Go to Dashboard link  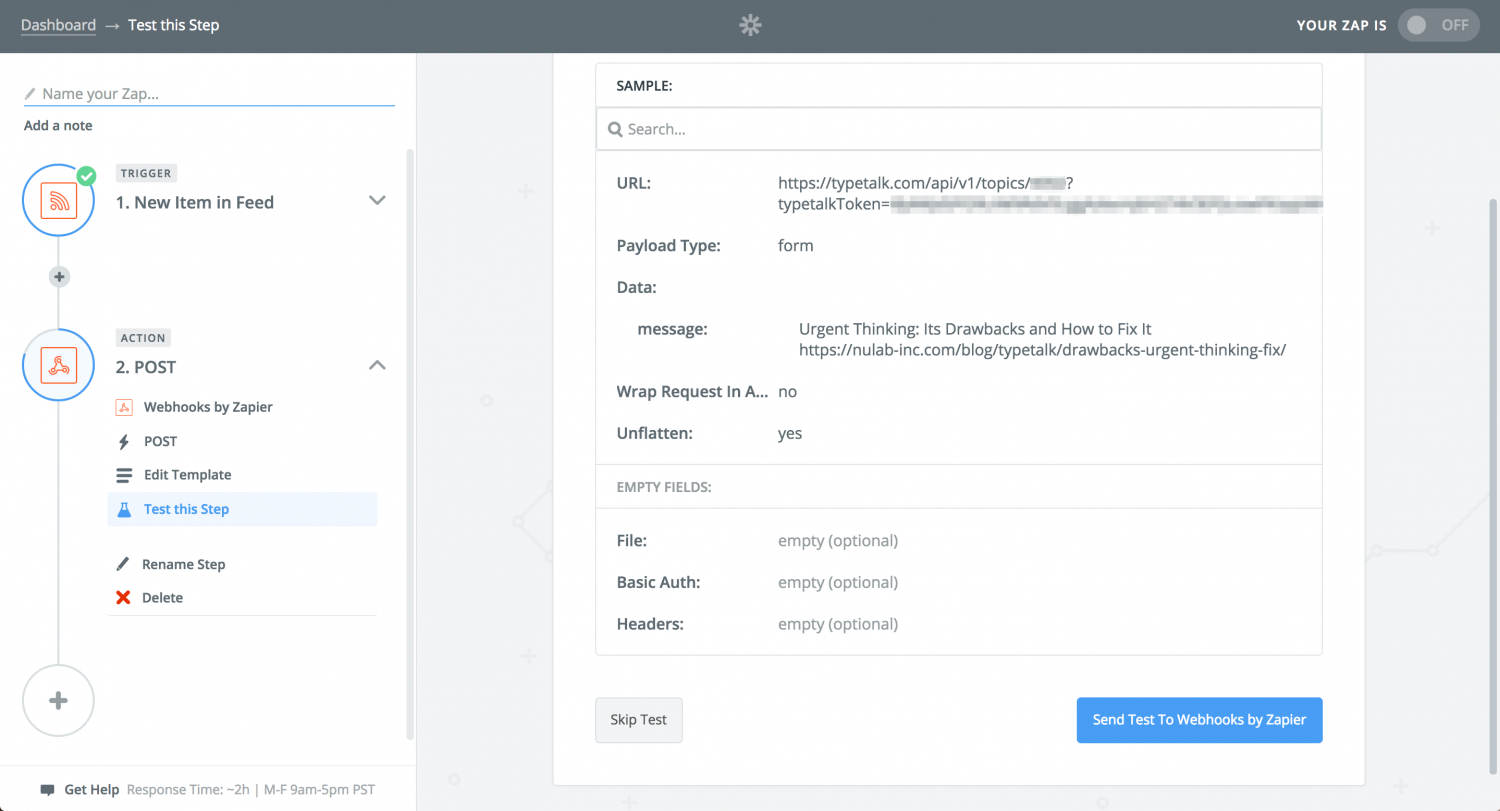58,25
